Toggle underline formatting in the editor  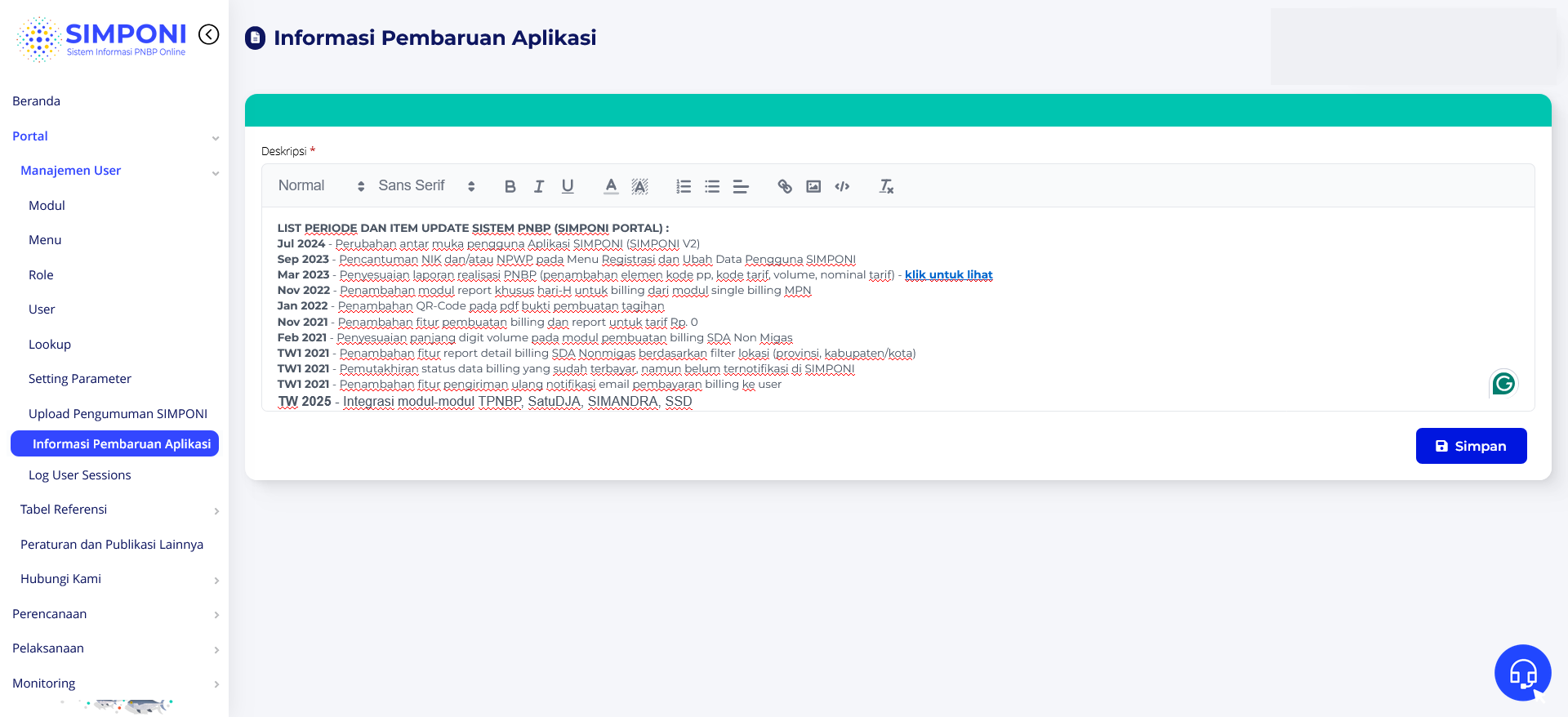[568, 186]
